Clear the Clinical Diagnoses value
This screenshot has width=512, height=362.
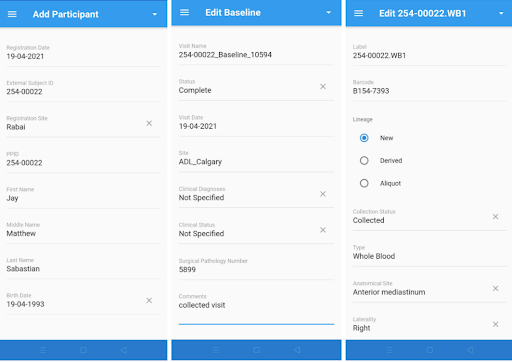pos(323,194)
